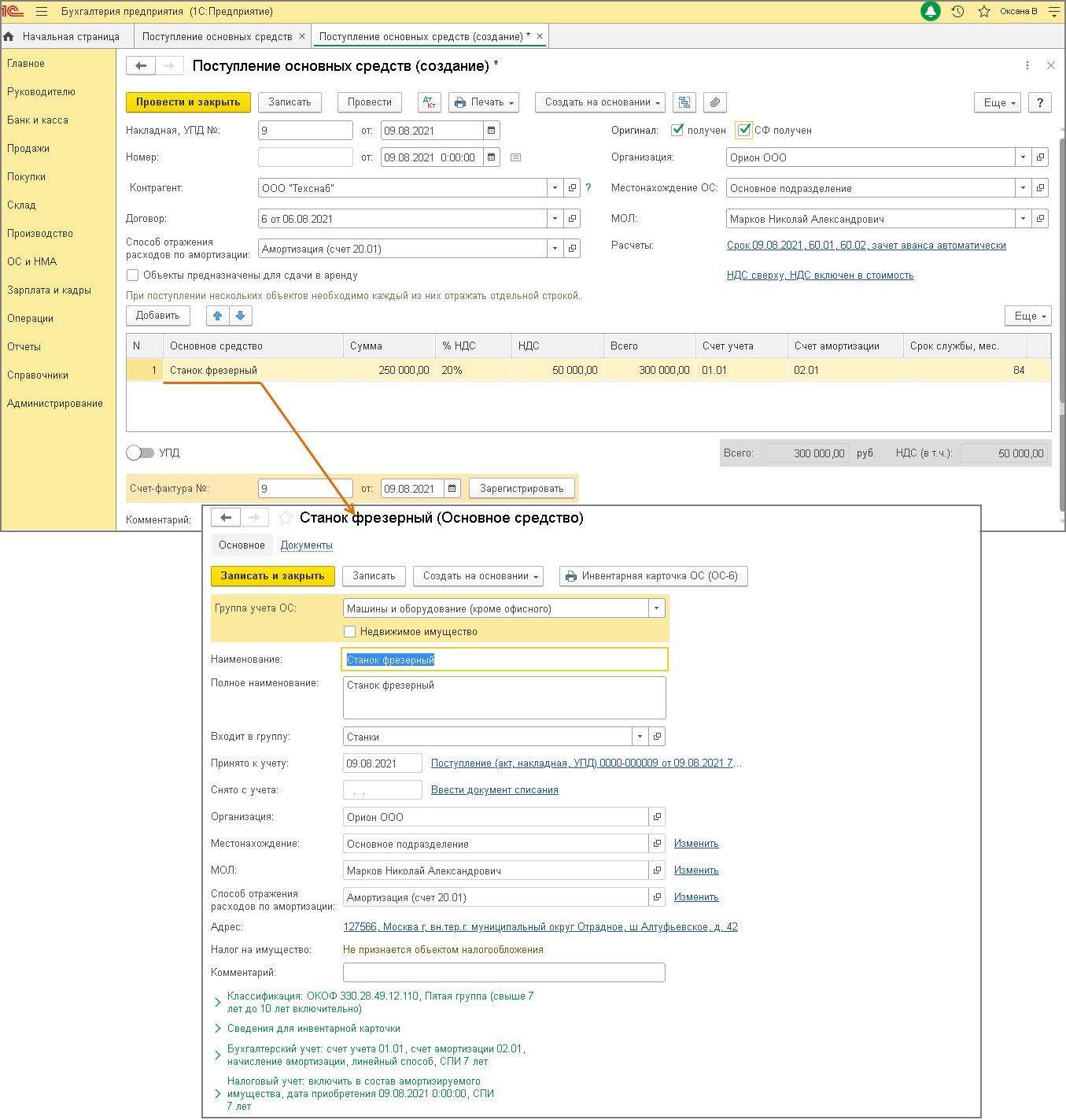The width and height of the screenshot is (1066, 1120).
Task: Click Записать button in document toolbar
Action: (x=290, y=102)
